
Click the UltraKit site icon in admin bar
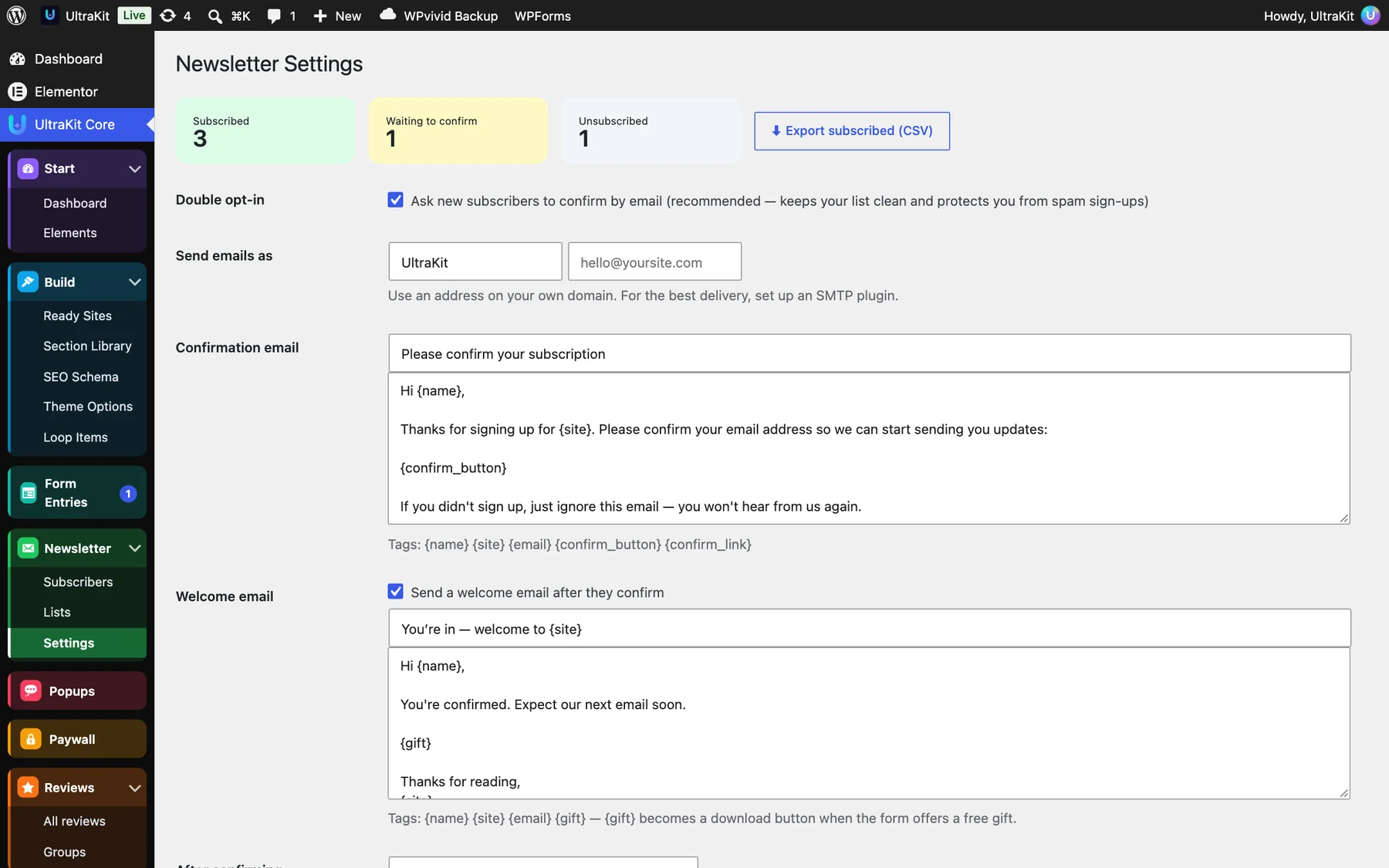(x=50, y=15)
